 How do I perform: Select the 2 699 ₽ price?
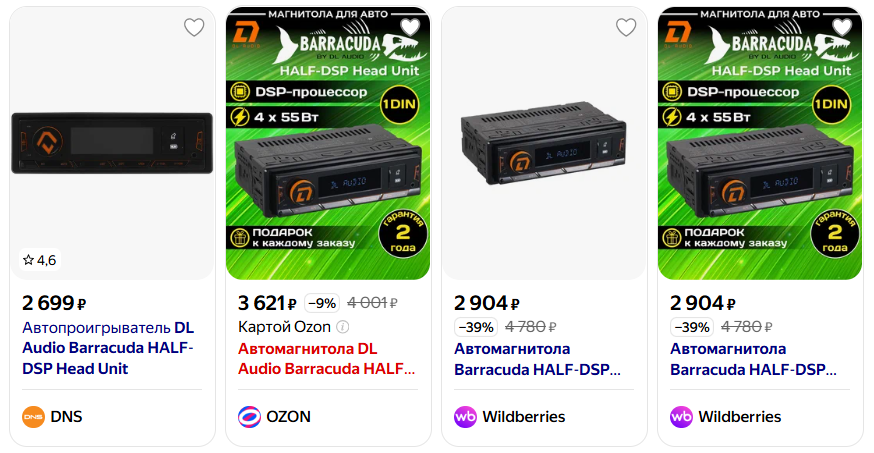(x=54, y=303)
